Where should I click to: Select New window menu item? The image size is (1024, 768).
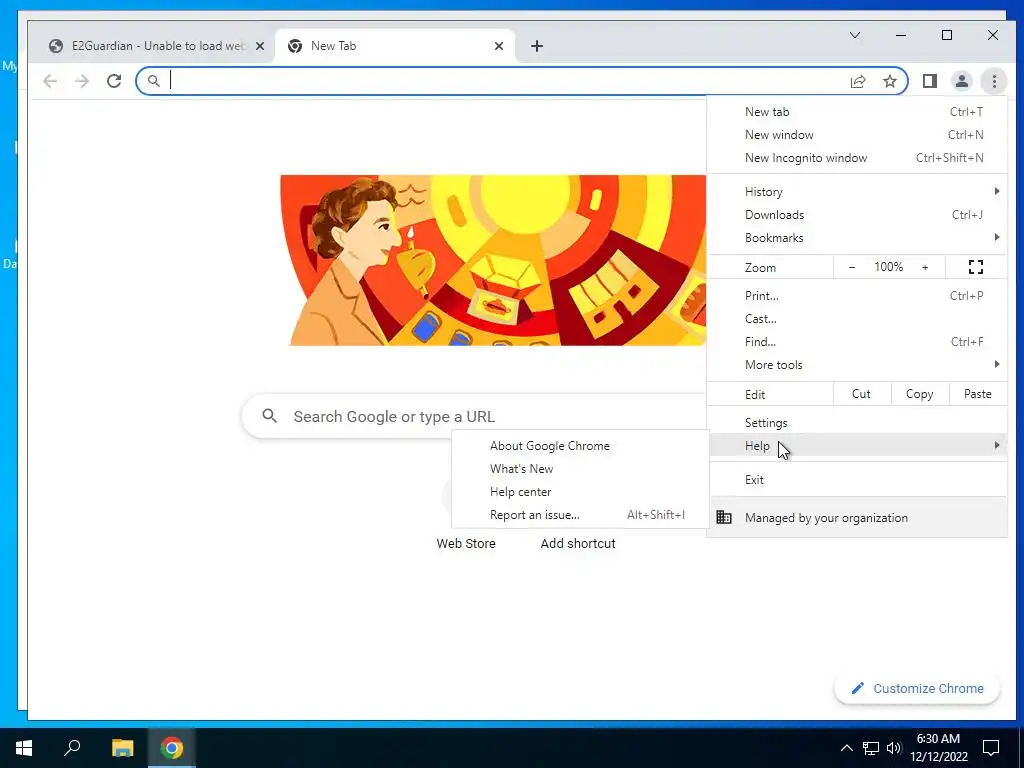[857, 135]
